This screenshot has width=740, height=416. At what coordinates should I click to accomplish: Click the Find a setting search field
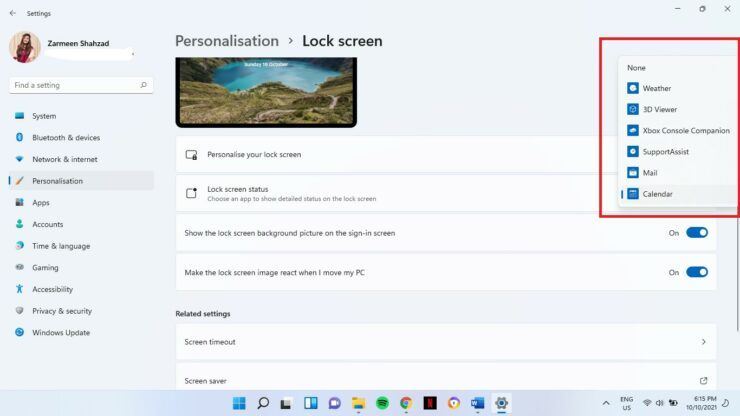[81, 85]
